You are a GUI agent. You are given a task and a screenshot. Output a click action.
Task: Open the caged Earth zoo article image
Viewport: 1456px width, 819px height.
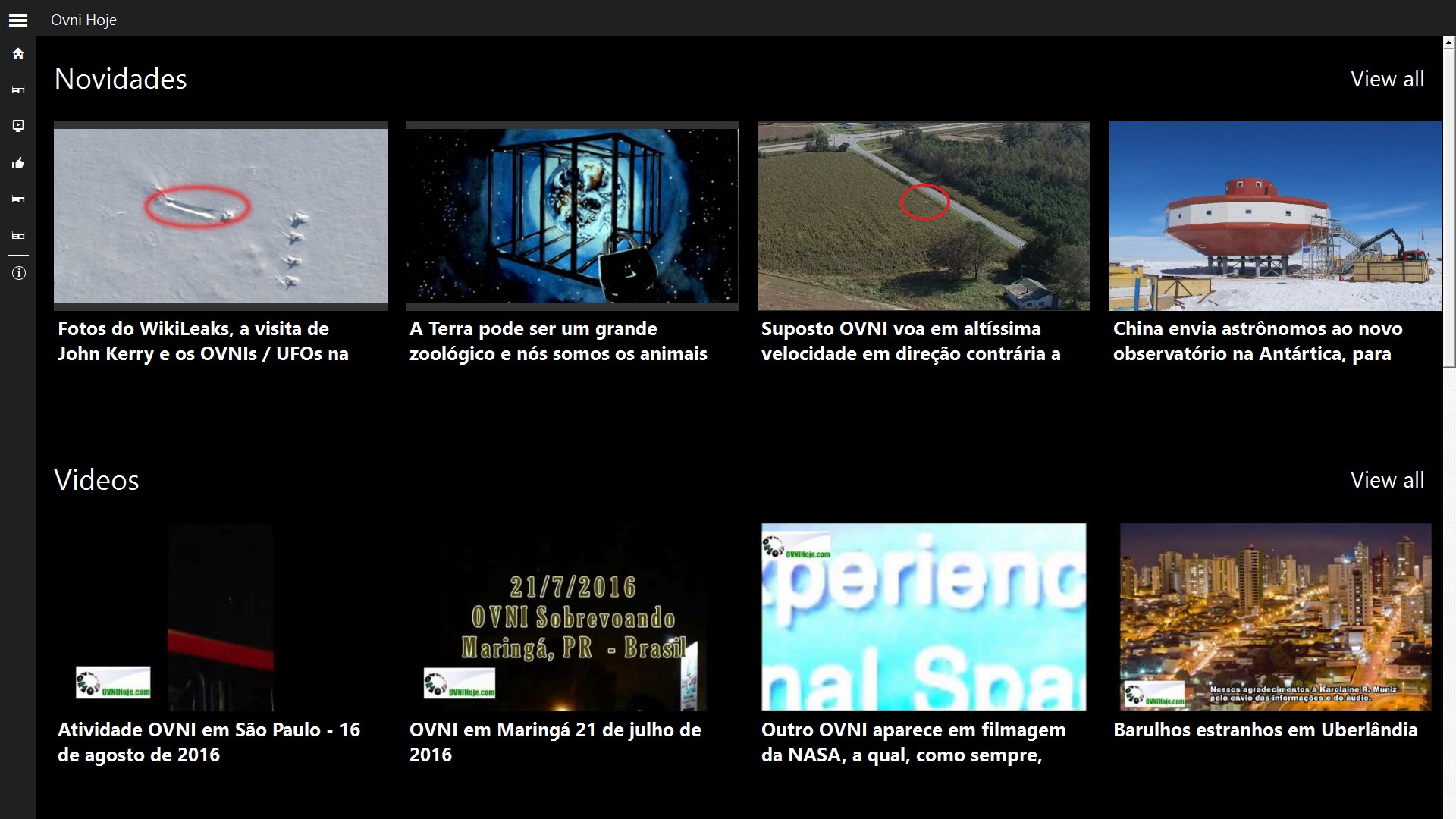[x=572, y=216]
